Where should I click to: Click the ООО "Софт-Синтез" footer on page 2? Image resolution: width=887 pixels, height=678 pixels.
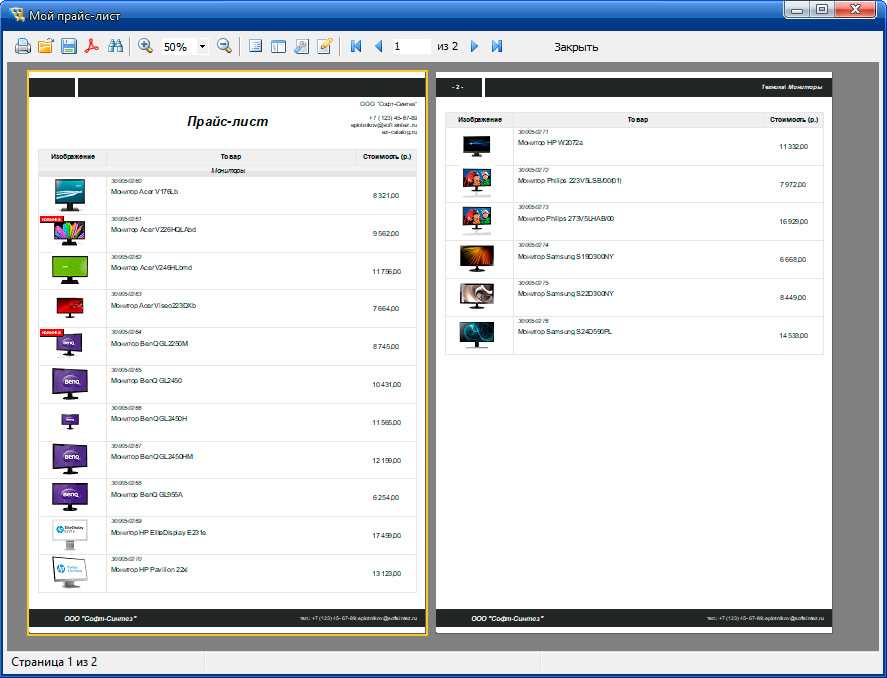coord(507,619)
